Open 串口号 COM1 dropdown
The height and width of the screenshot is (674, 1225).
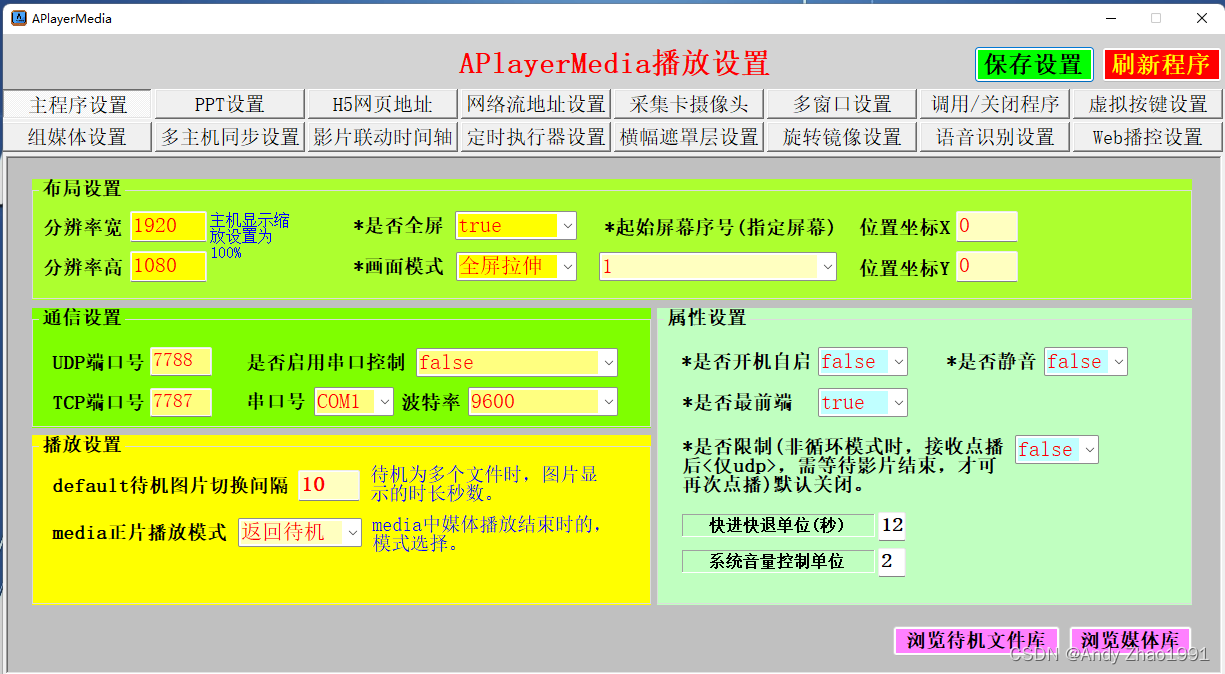354,402
